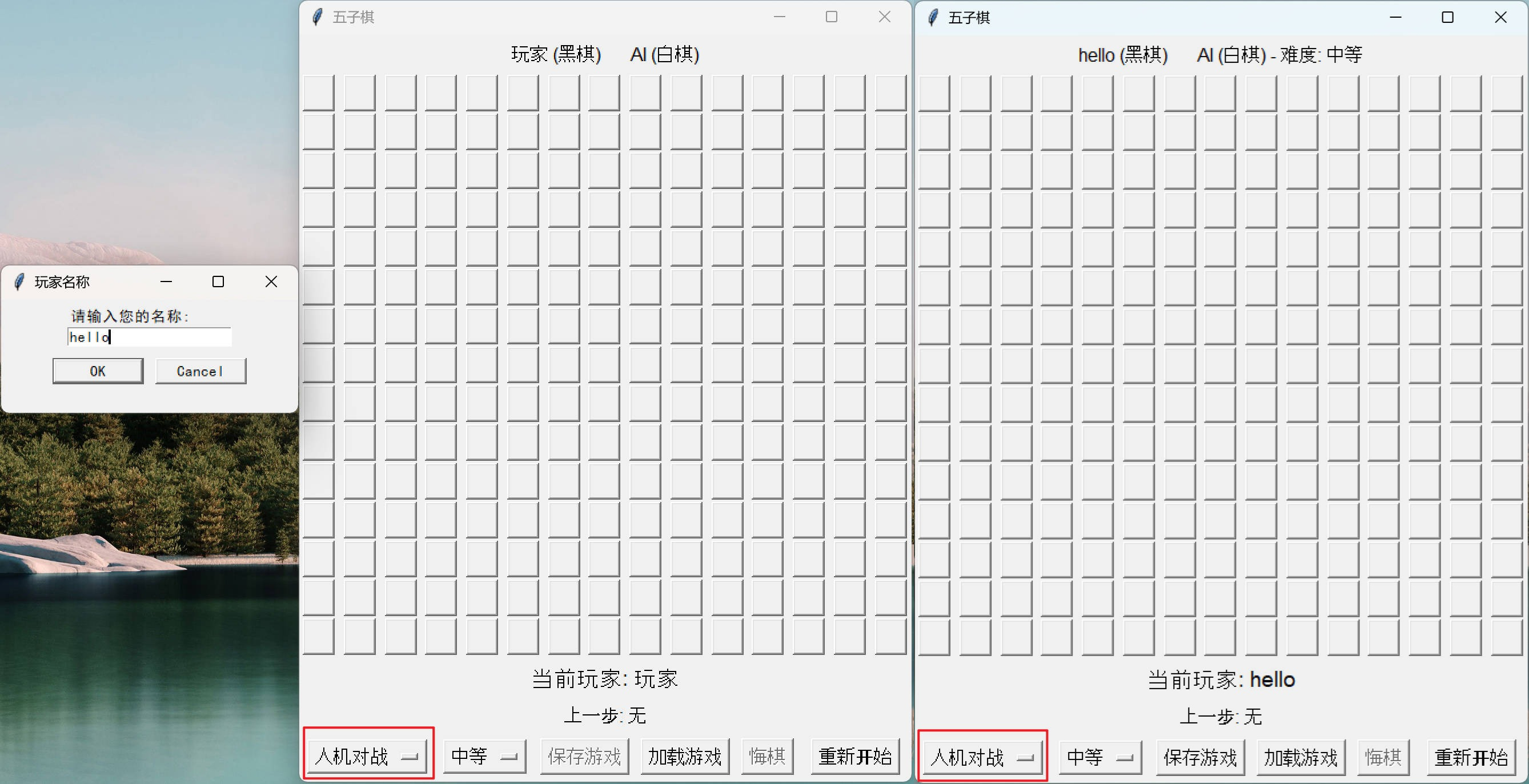Screen dimensions: 1529x784
Task: Minimize the 玩家名称 dialog window
Action: click(166, 282)
